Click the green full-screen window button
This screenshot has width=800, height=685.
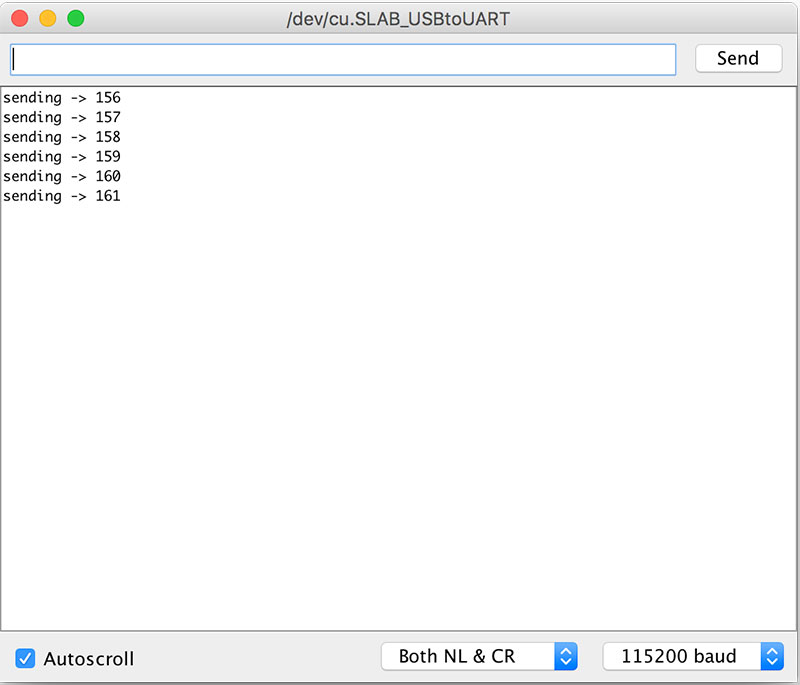pos(75,19)
